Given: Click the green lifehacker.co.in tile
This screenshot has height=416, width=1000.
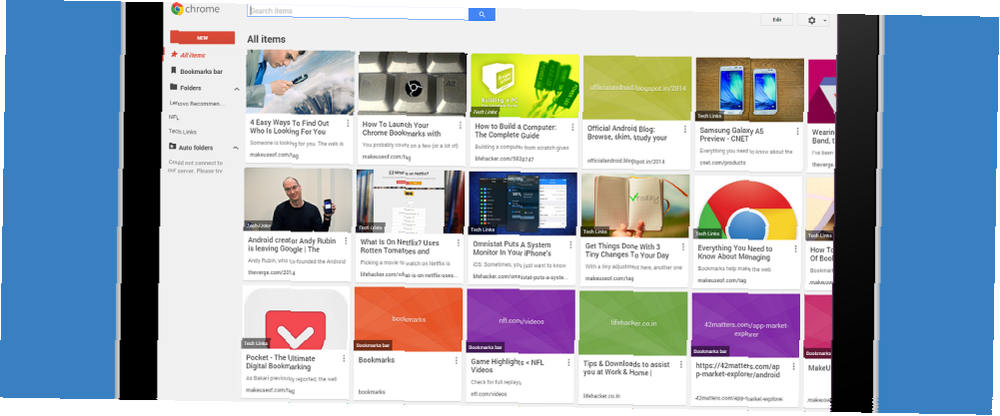Looking at the screenshot, I should (633, 323).
